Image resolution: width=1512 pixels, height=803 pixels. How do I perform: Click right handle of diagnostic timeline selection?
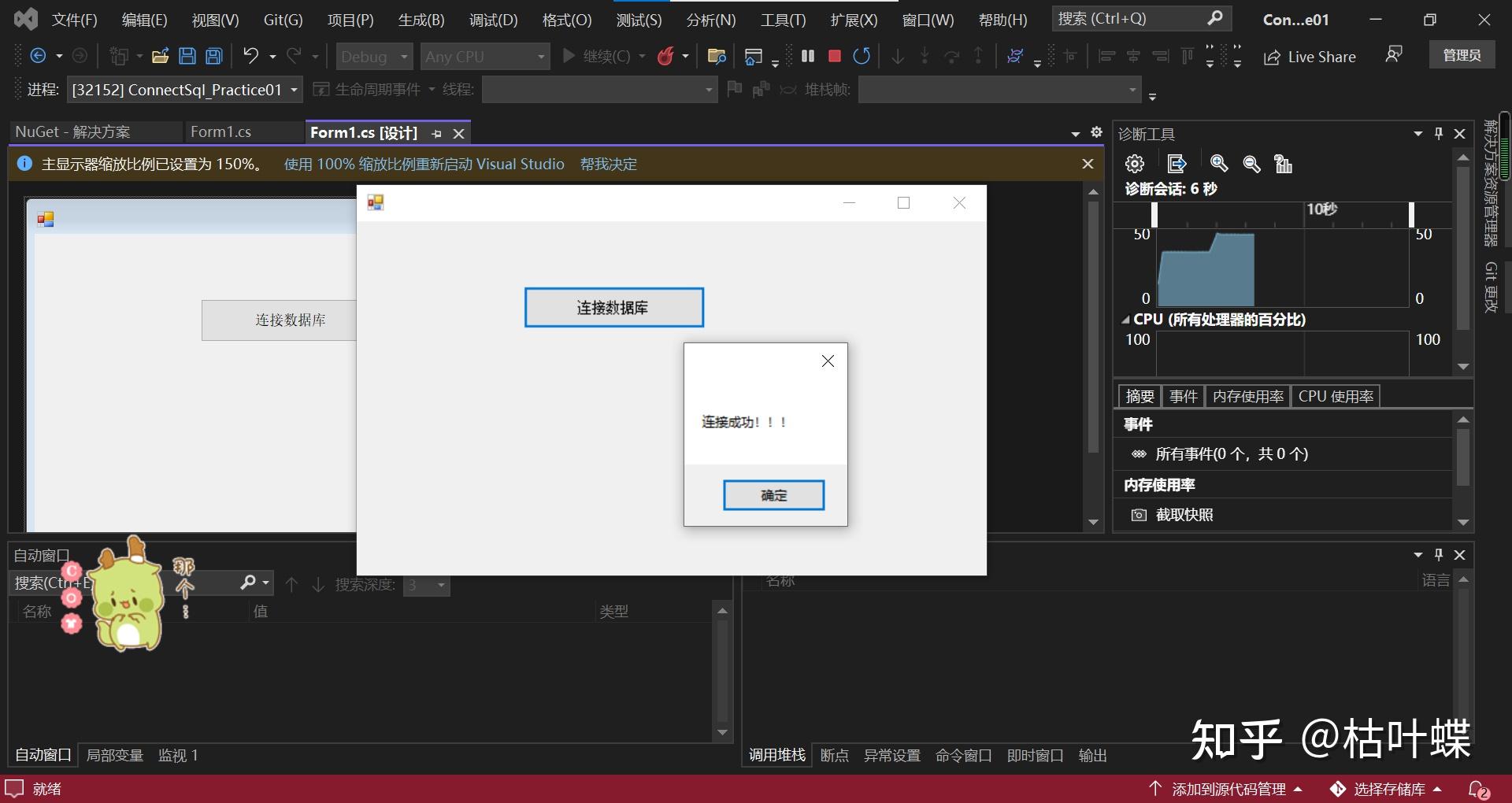pyautogui.click(x=1411, y=215)
